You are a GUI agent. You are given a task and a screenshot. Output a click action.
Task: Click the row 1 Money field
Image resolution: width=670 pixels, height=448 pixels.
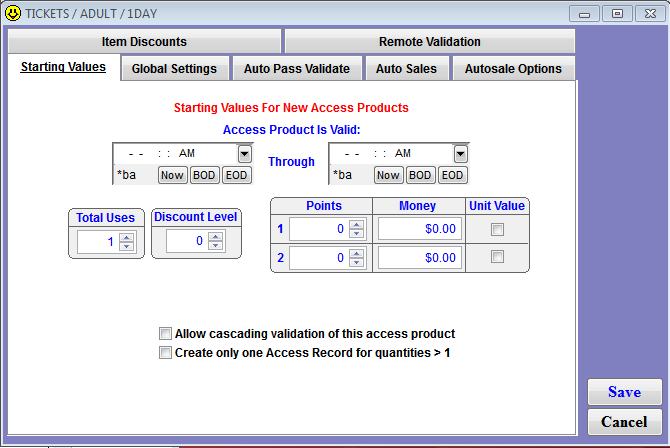[420, 229]
